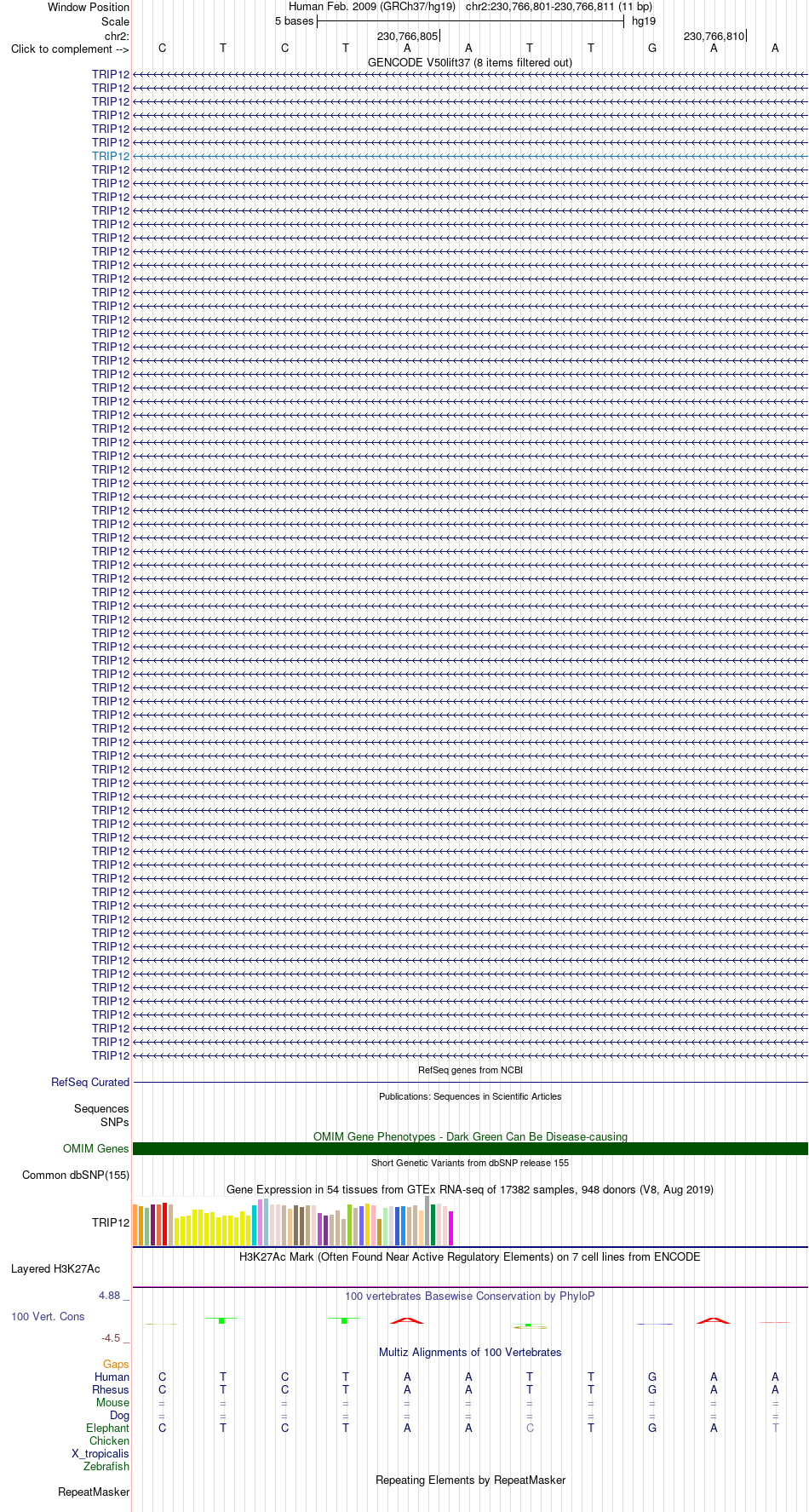The image size is (809, 1512).
Task: Click the dark green OMIM Genes bar
Action: tap(470, 1148)
